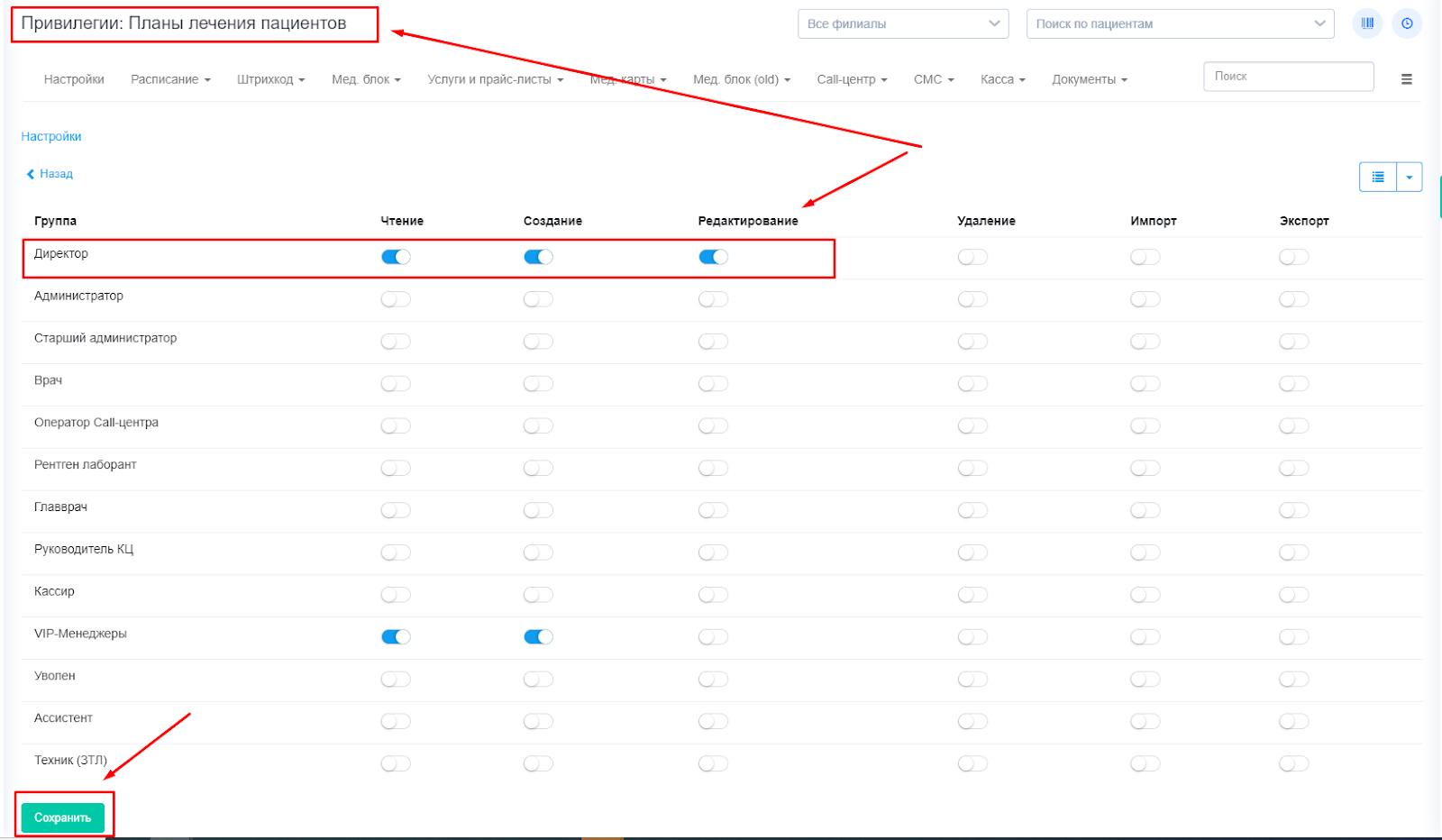Disable Чтение for VIP-Менеджеры

coord(396,637)
